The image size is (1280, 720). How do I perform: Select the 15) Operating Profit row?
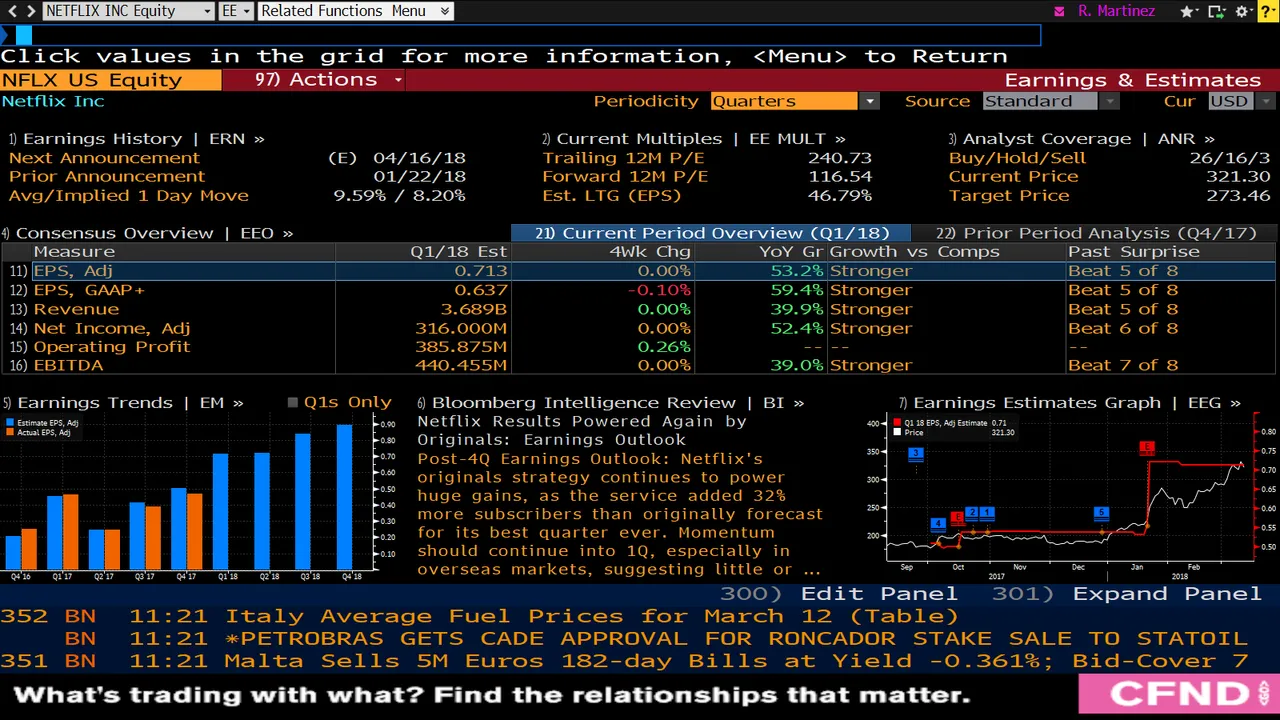click(x=638, y=347)
